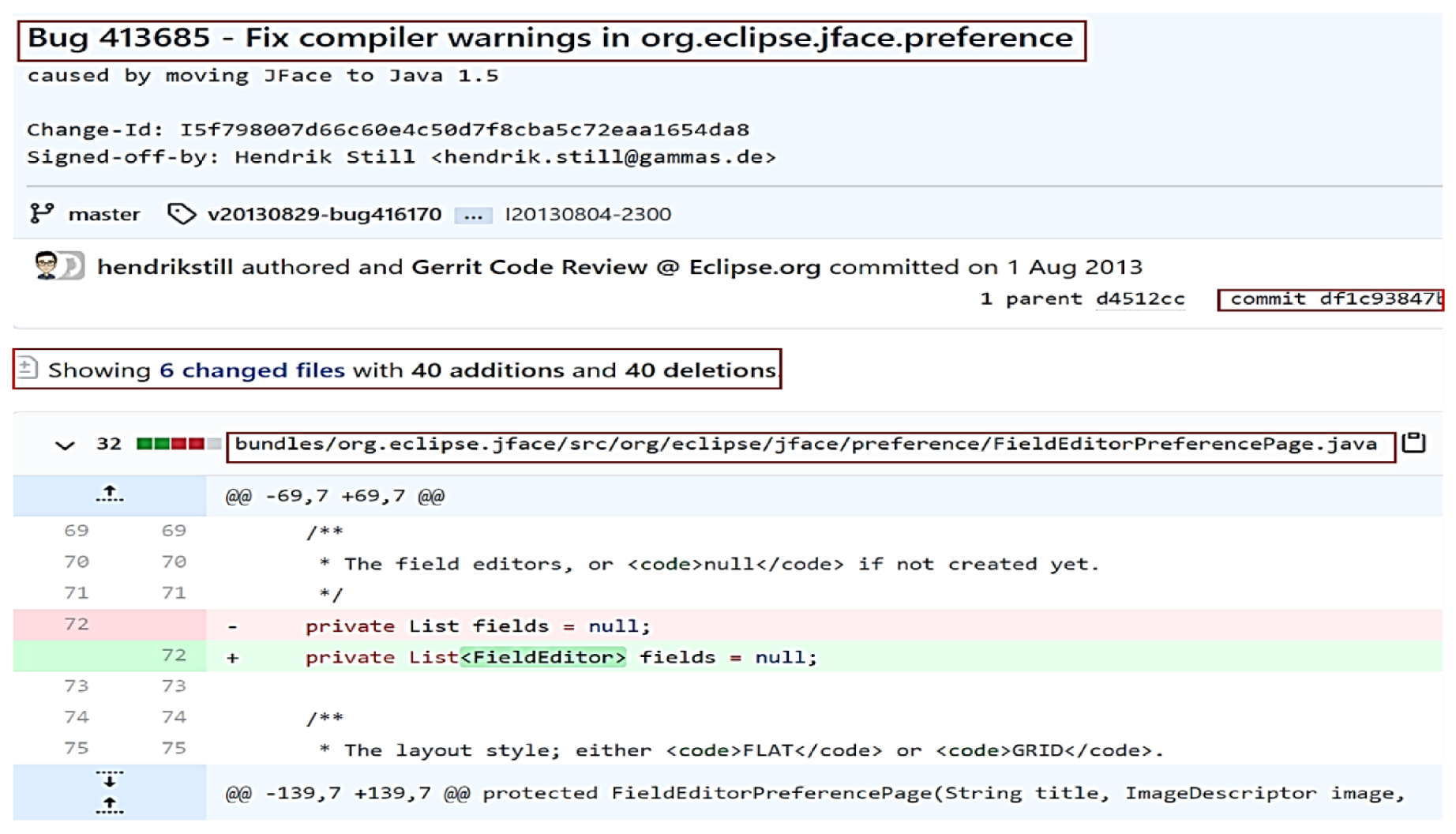Expand the hidden tags ellipsis button
Viewport: 1456px width, 834px height.
point(473,215)
